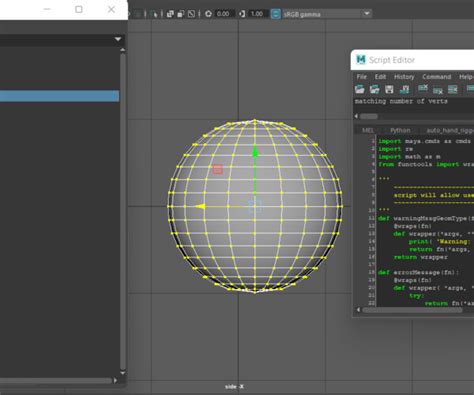
Task: Click the code editor horizontal scrollbar thumb
Action: coord(413,310)
